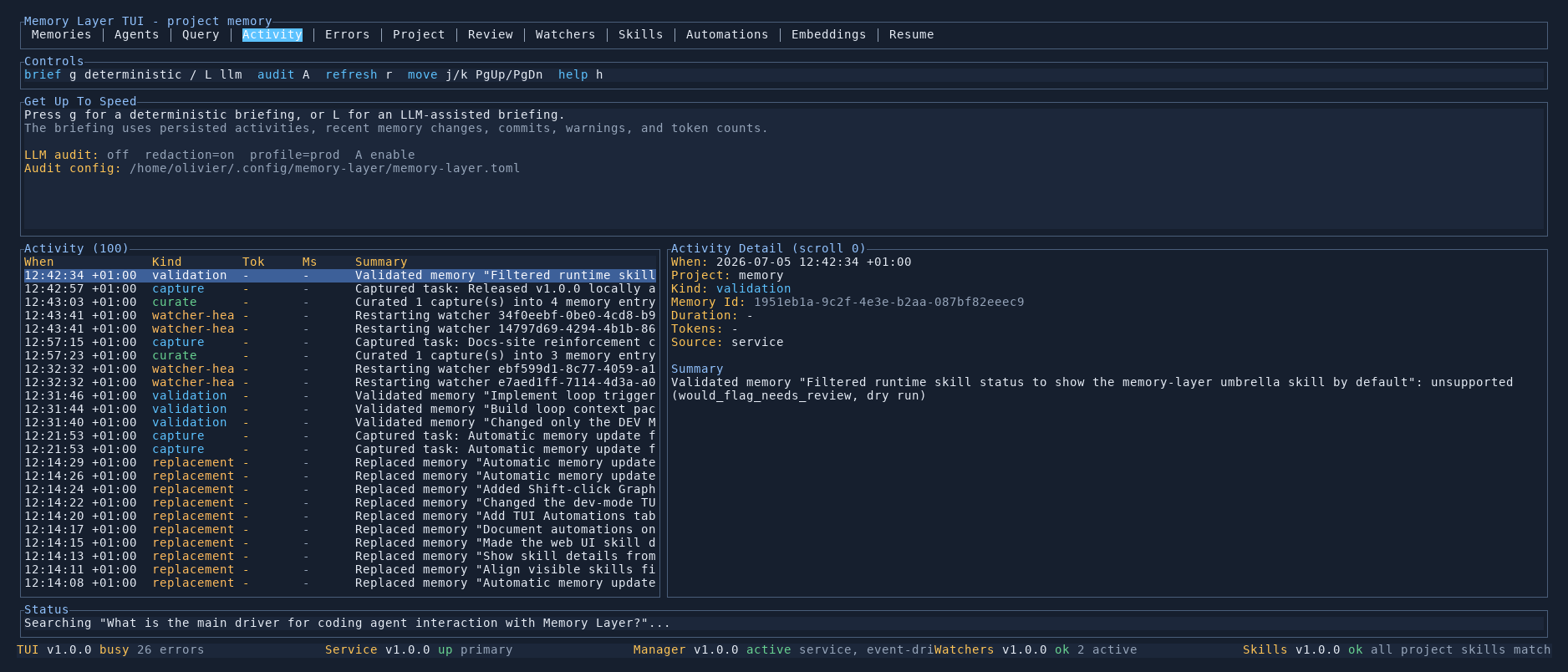Click 'TUI v1.0.0 busy' status entry

click(x=73, y=649)
